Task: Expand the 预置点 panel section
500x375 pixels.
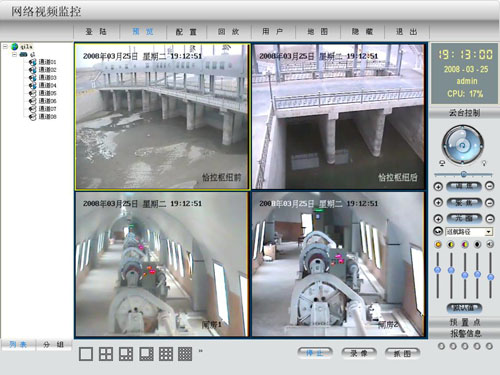Action: (465, 322)
